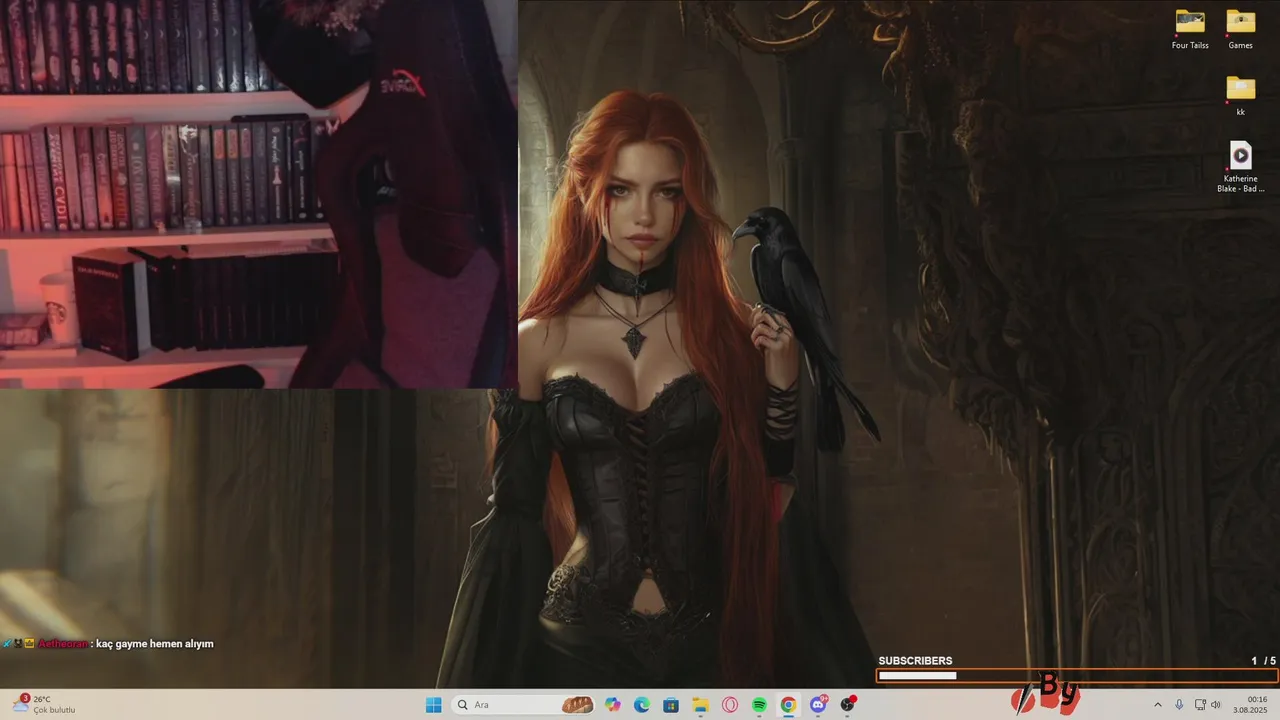Open the clock showing 00:16 3.08.2025
The width and height of the screenshot is (1280, 720).
point(1251,705)
